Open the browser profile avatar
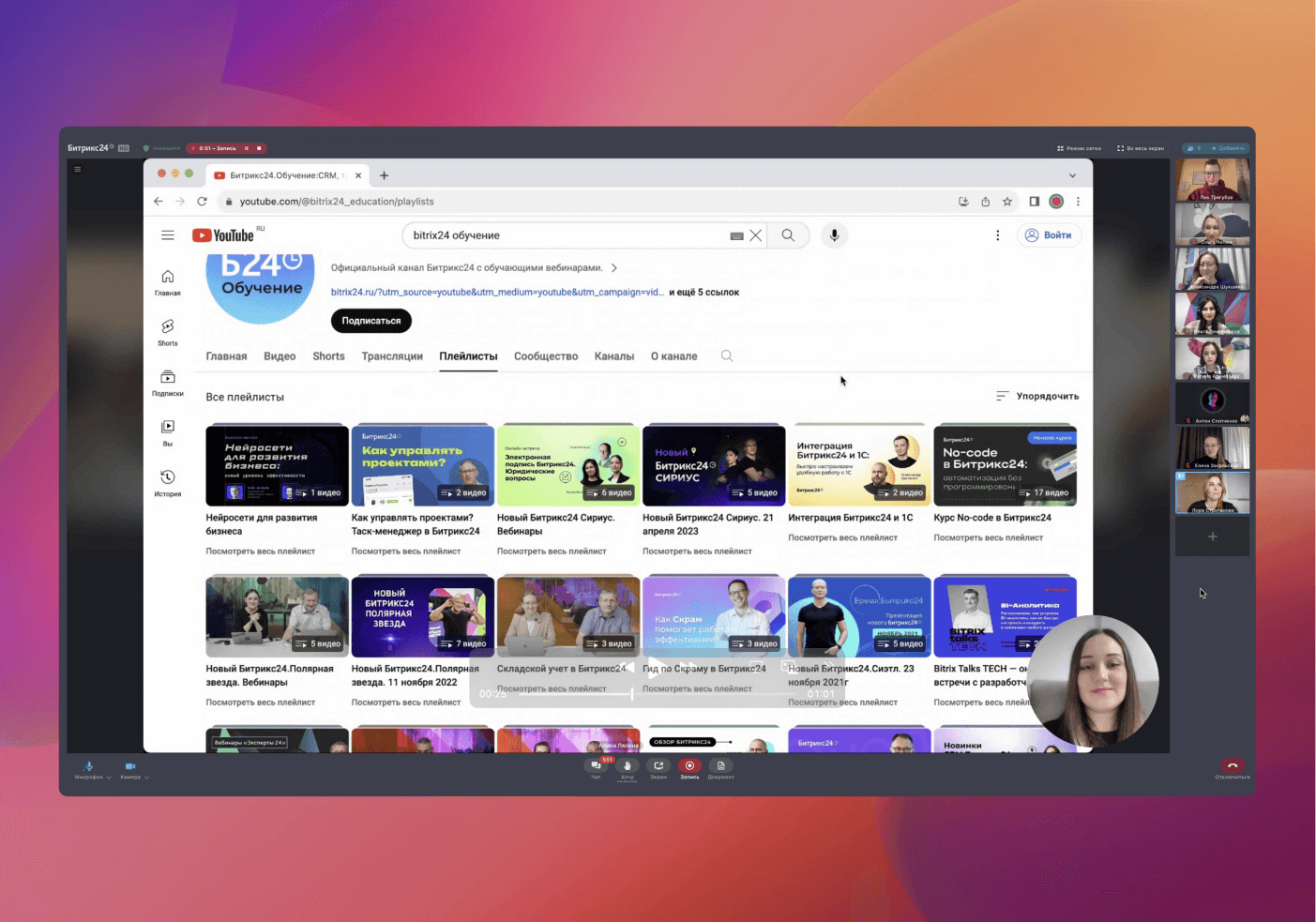The height and width of the screenshot is (922, 1316). coord(1056,202)
